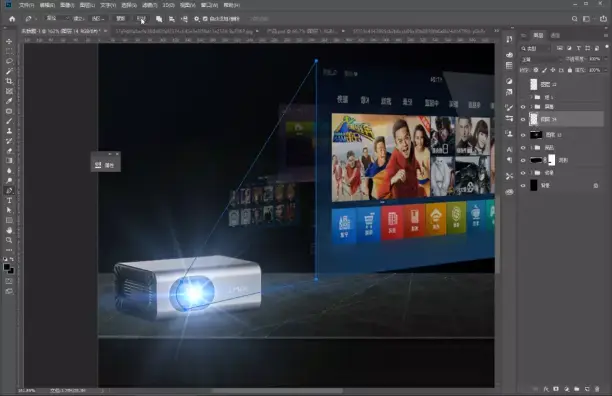Select the Lasso tool
Image resolution: width=612 pixels, height=396 pixels.
click(9, 61)
